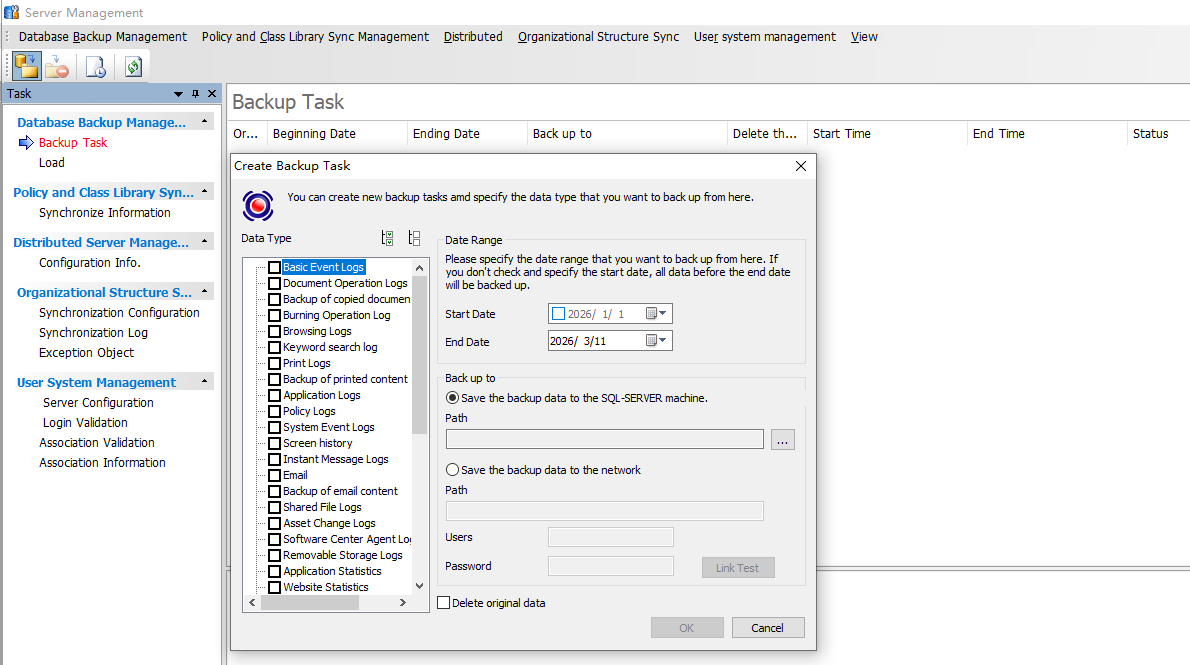Screen dimensions: 1190x665
Task: Click the browse ellipsis button for Path
Action: pos(782,440)
